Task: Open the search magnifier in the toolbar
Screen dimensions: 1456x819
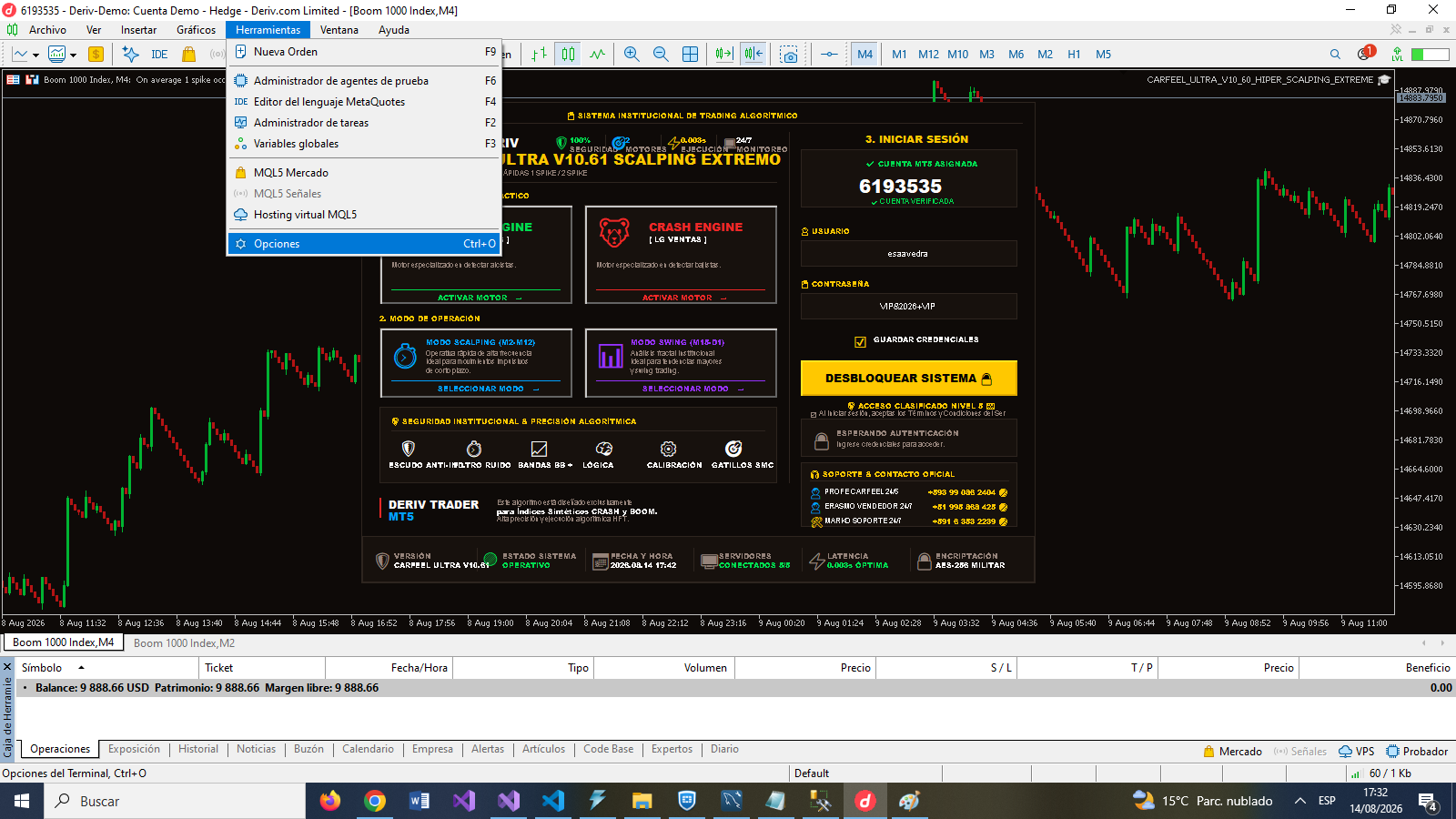Action: pyautogui.click(x=1335, y=55)
